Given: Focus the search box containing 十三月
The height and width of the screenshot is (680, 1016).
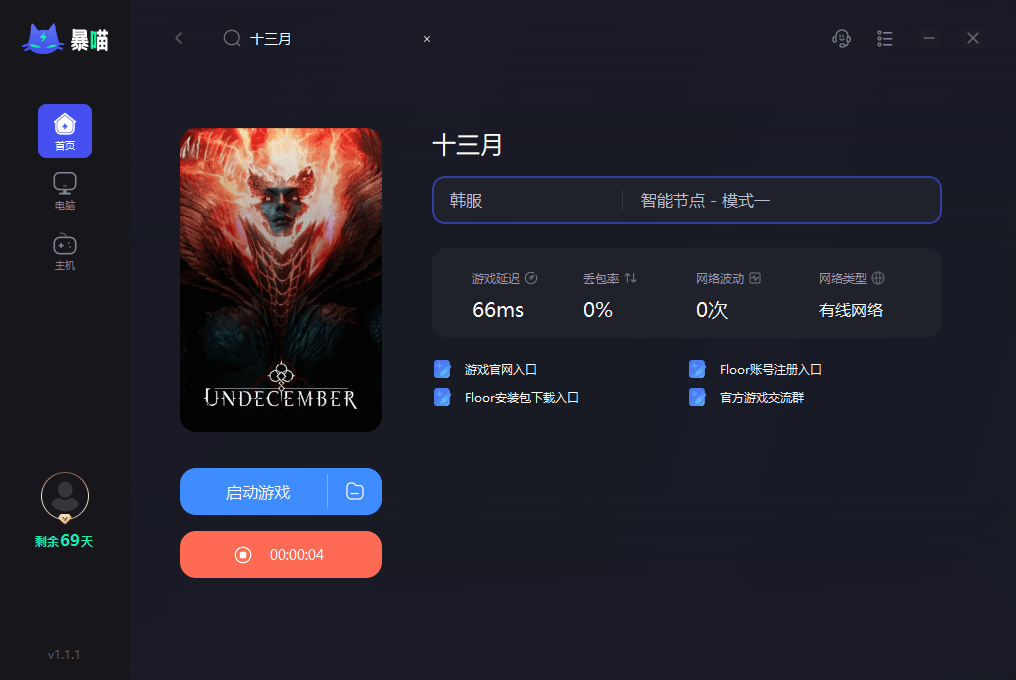Looking at the screenshot, I should pos(327,39).
